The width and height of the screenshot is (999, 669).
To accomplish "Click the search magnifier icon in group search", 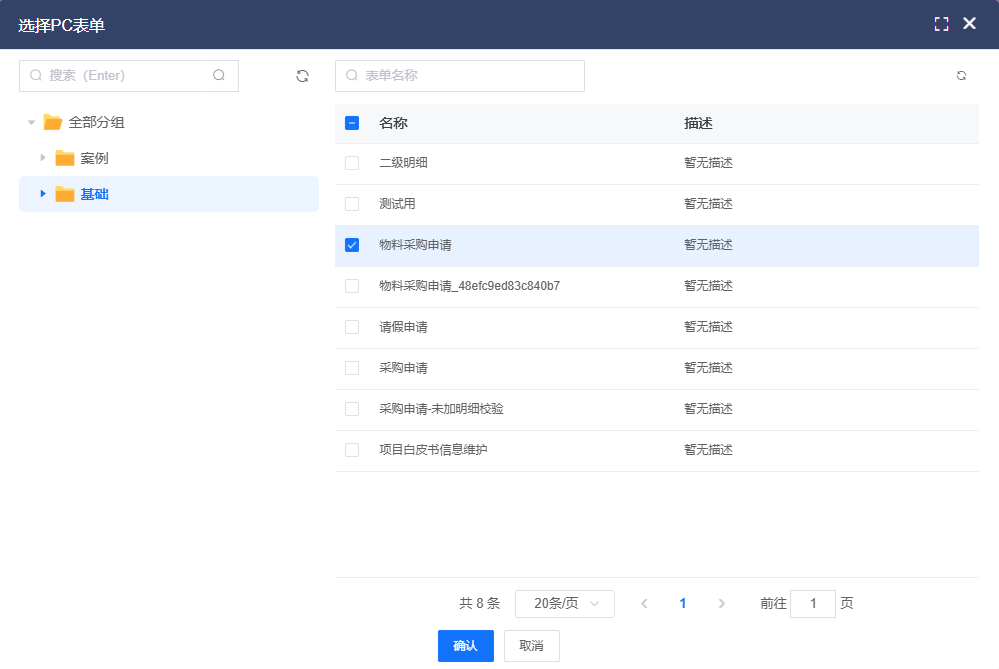I will coord(219,75).
